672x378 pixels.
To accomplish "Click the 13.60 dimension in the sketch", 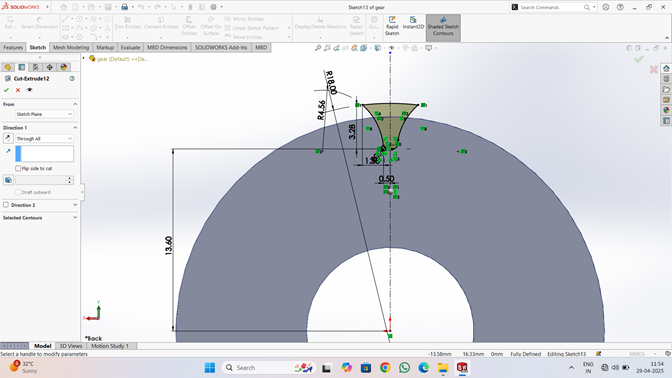I will coord(168,246).
